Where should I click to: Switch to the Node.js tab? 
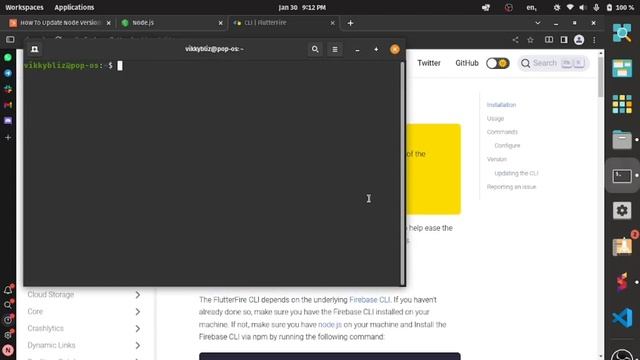171,23
